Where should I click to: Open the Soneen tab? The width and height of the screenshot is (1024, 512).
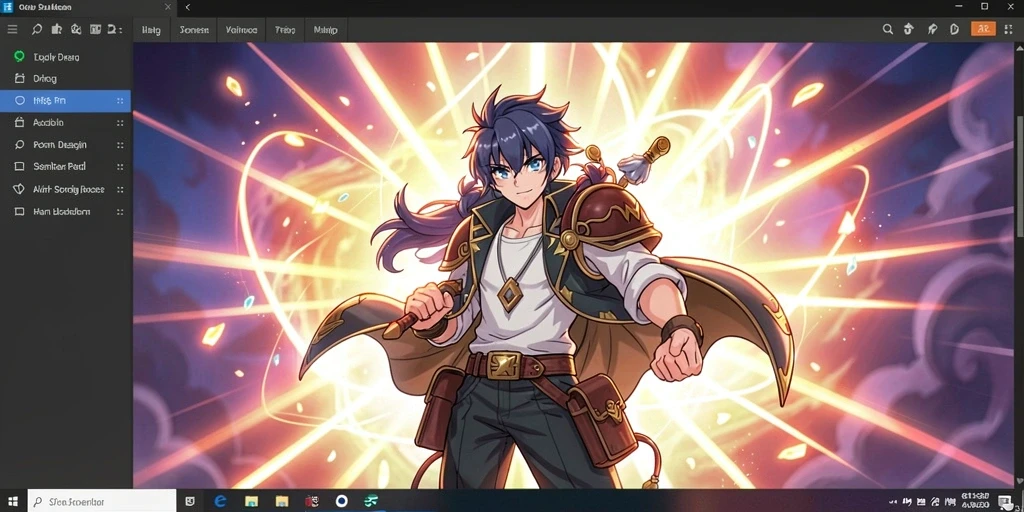(x=194, y=30)
